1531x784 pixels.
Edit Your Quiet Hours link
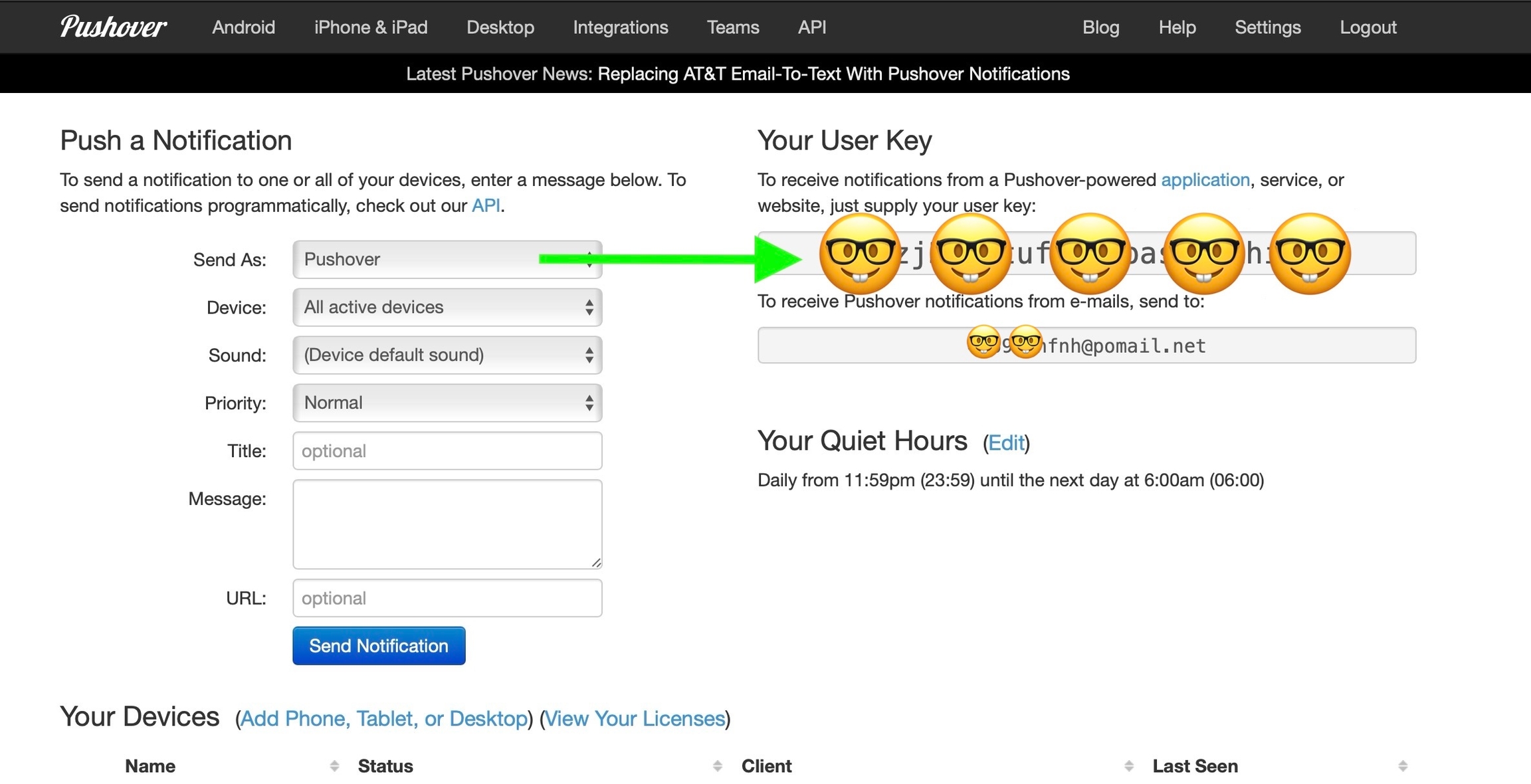1005,442
